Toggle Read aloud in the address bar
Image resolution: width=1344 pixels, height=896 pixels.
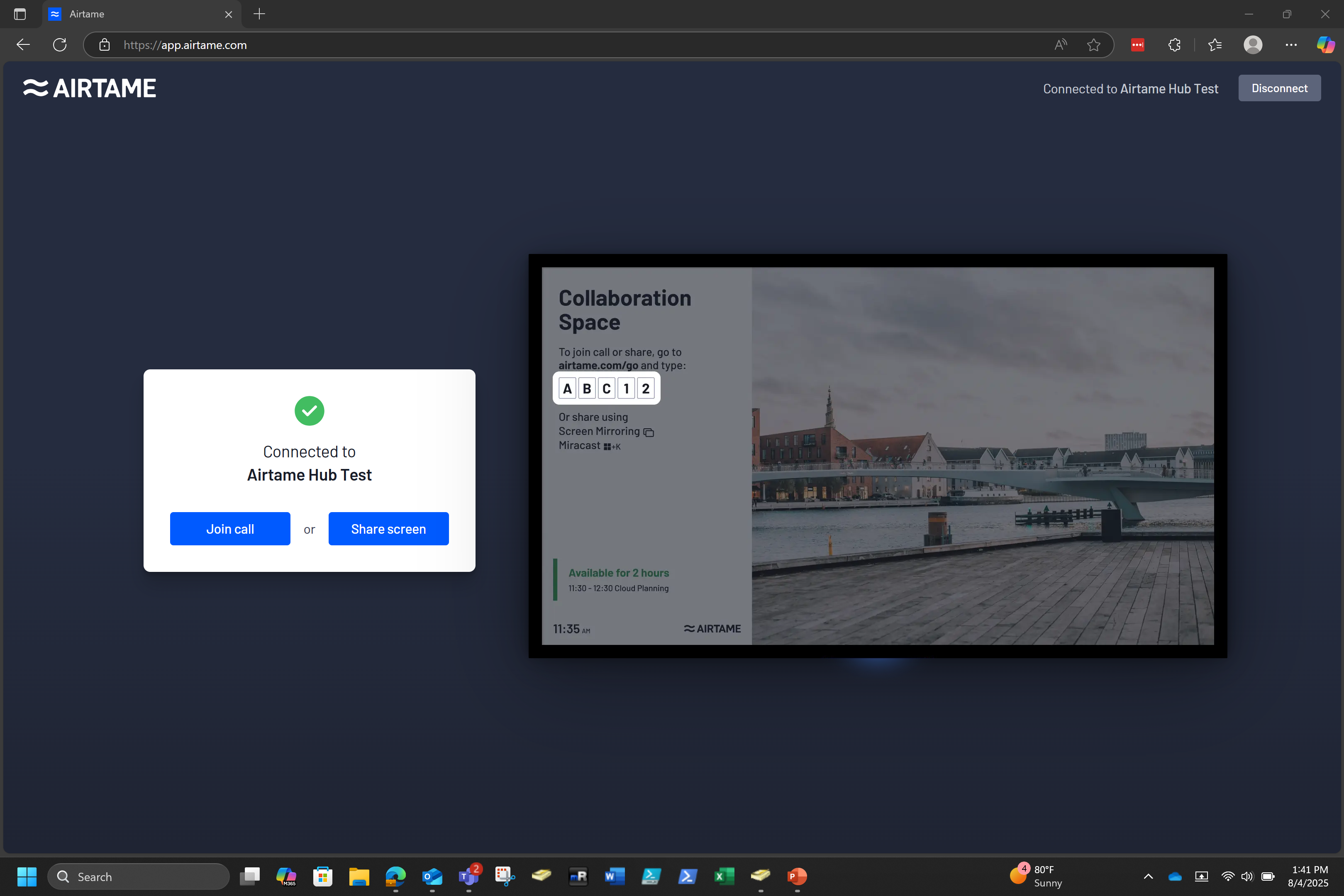tap(1060, 44)
